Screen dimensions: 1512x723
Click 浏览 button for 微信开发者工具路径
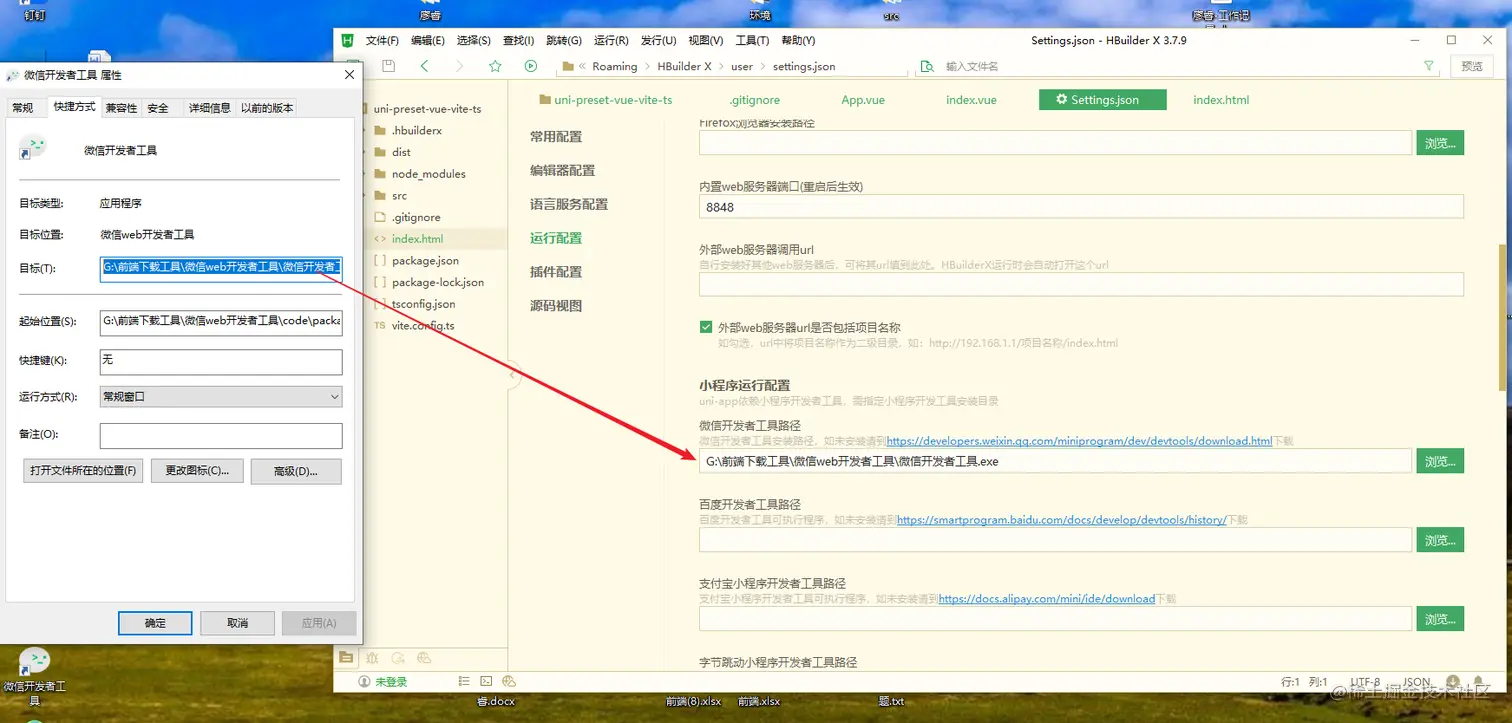[1440, 461]
